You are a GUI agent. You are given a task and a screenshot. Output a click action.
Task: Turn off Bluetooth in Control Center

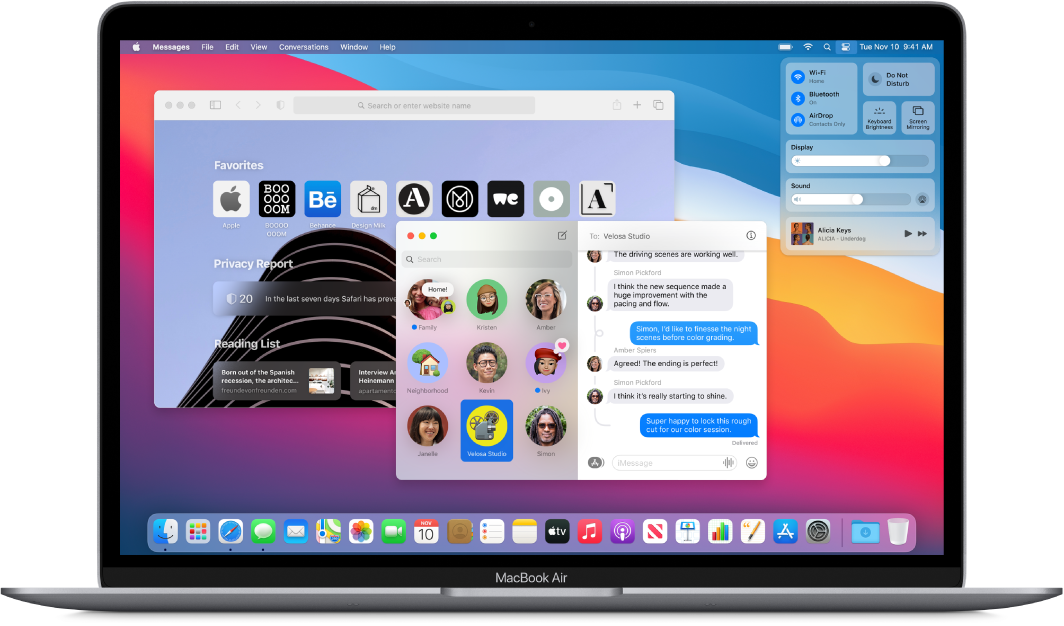pyautogui.click(x=798, y=98)
